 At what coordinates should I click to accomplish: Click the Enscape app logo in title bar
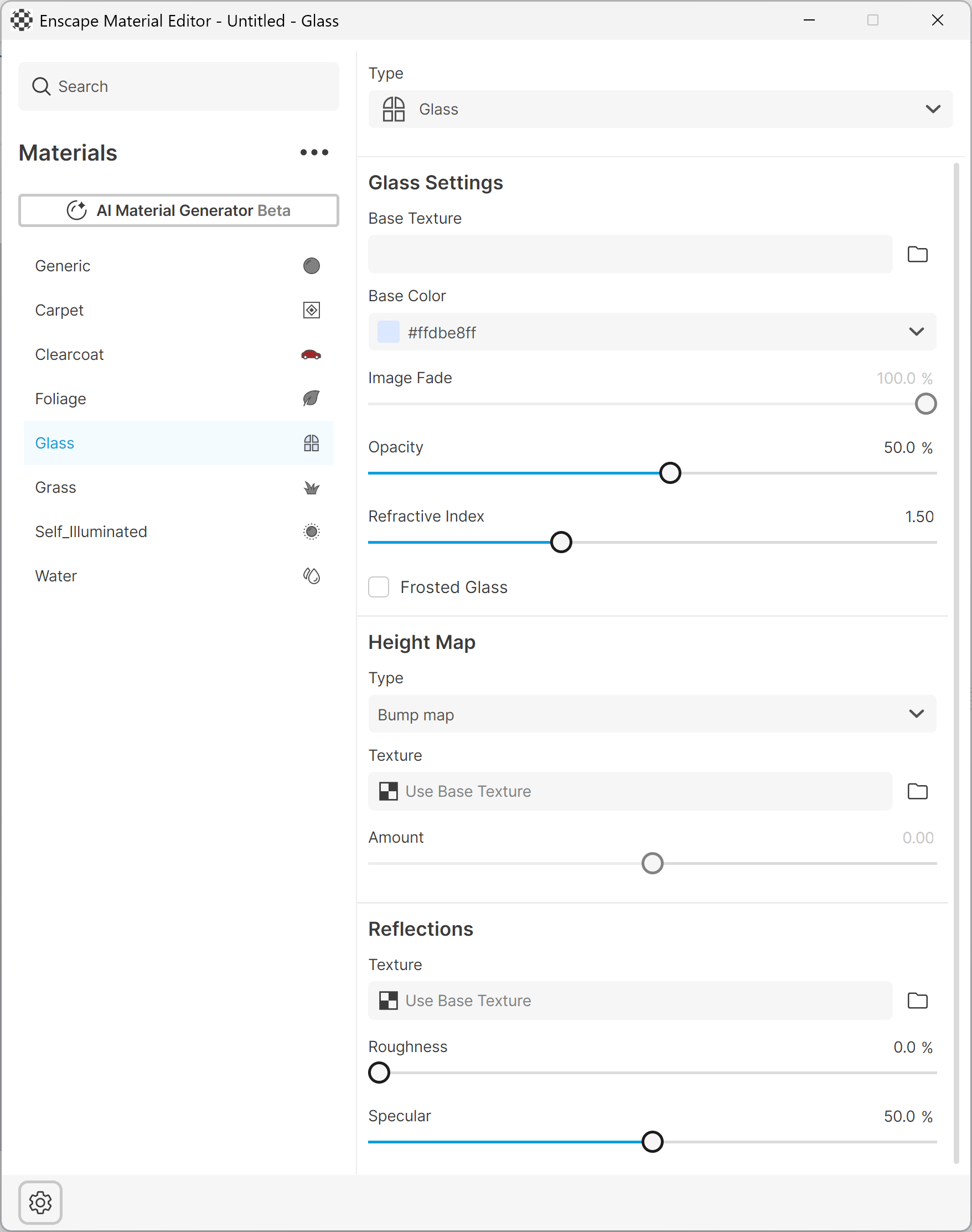[x=22, y=20]
